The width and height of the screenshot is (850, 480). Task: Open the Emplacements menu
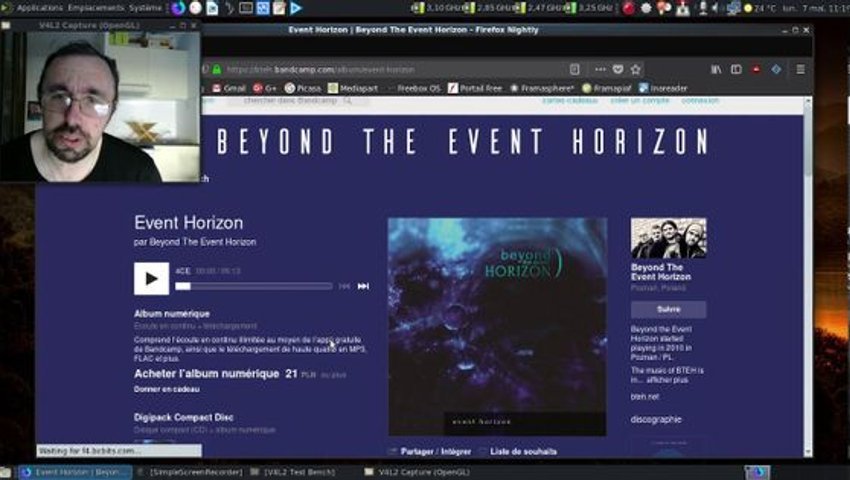pos(96,8)
